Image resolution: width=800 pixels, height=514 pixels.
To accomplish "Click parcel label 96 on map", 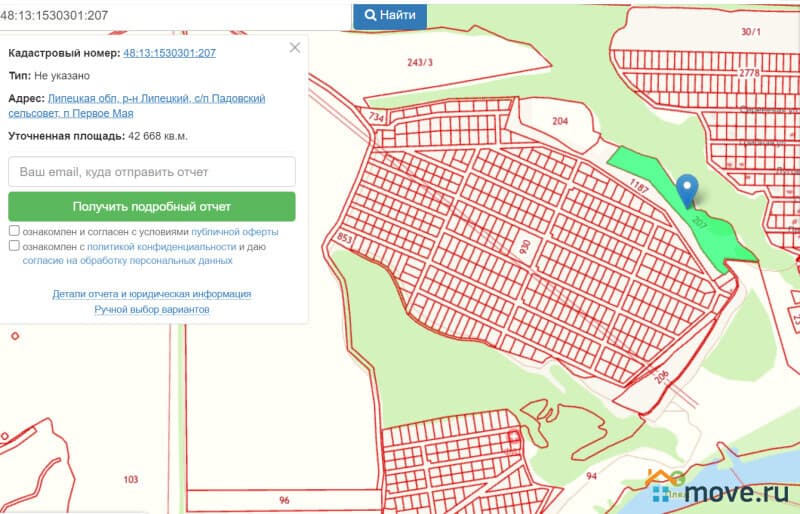I will tap(285, 500).
